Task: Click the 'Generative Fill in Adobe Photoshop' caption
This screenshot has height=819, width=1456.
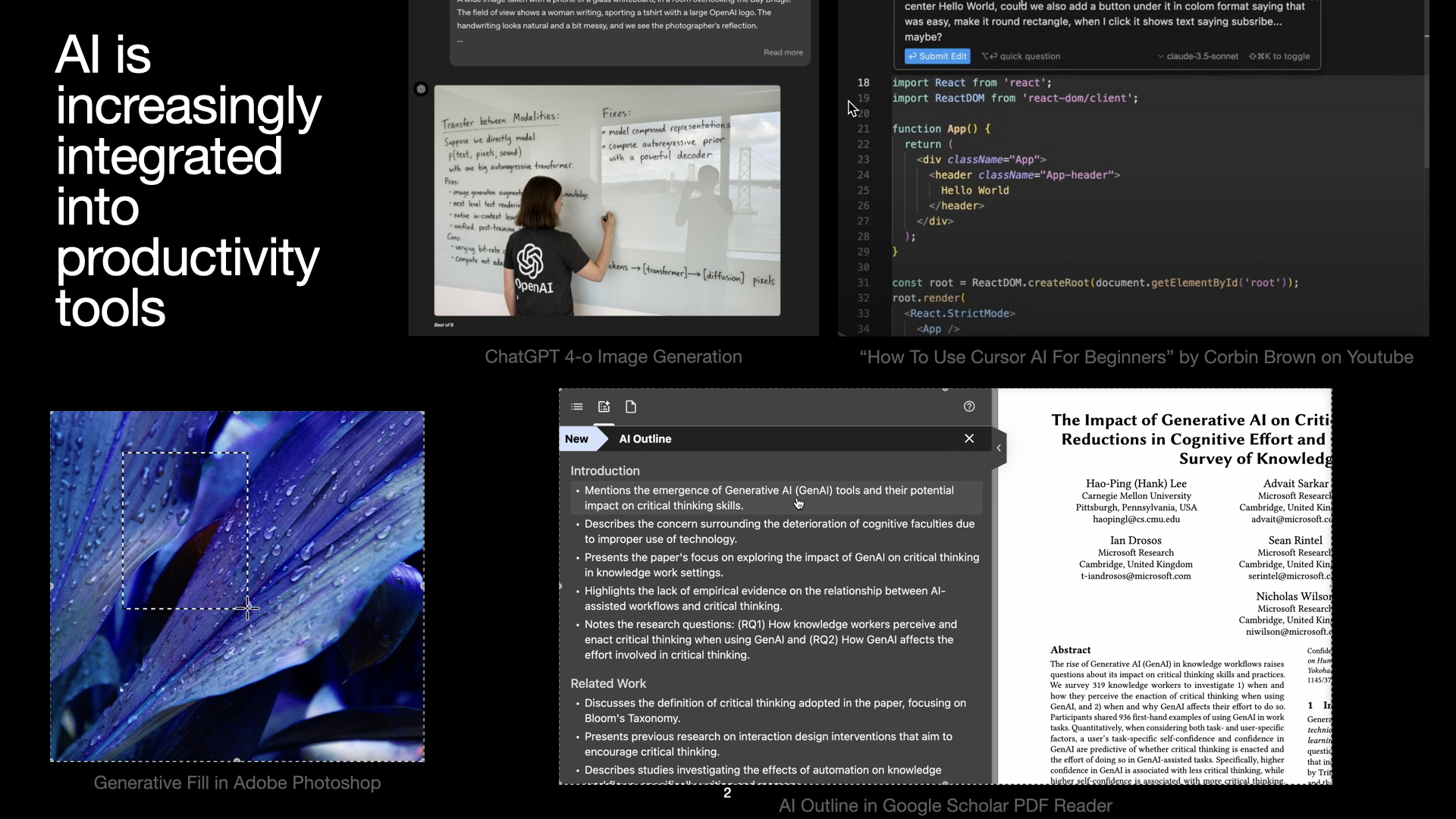Action: pos(237,783)
